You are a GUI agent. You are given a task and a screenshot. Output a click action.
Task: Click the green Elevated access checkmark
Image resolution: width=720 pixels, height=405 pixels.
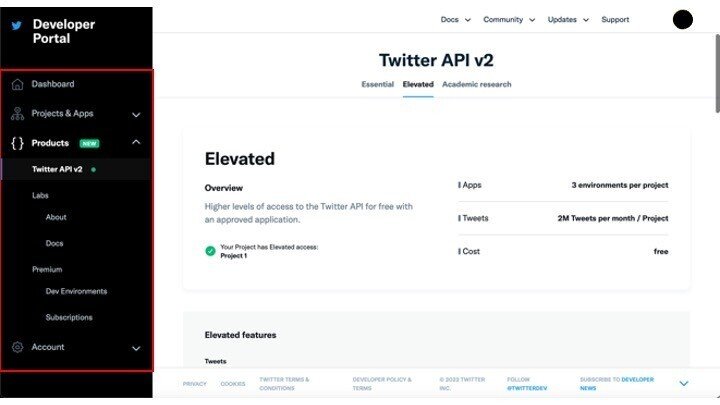tap(210, 251)
